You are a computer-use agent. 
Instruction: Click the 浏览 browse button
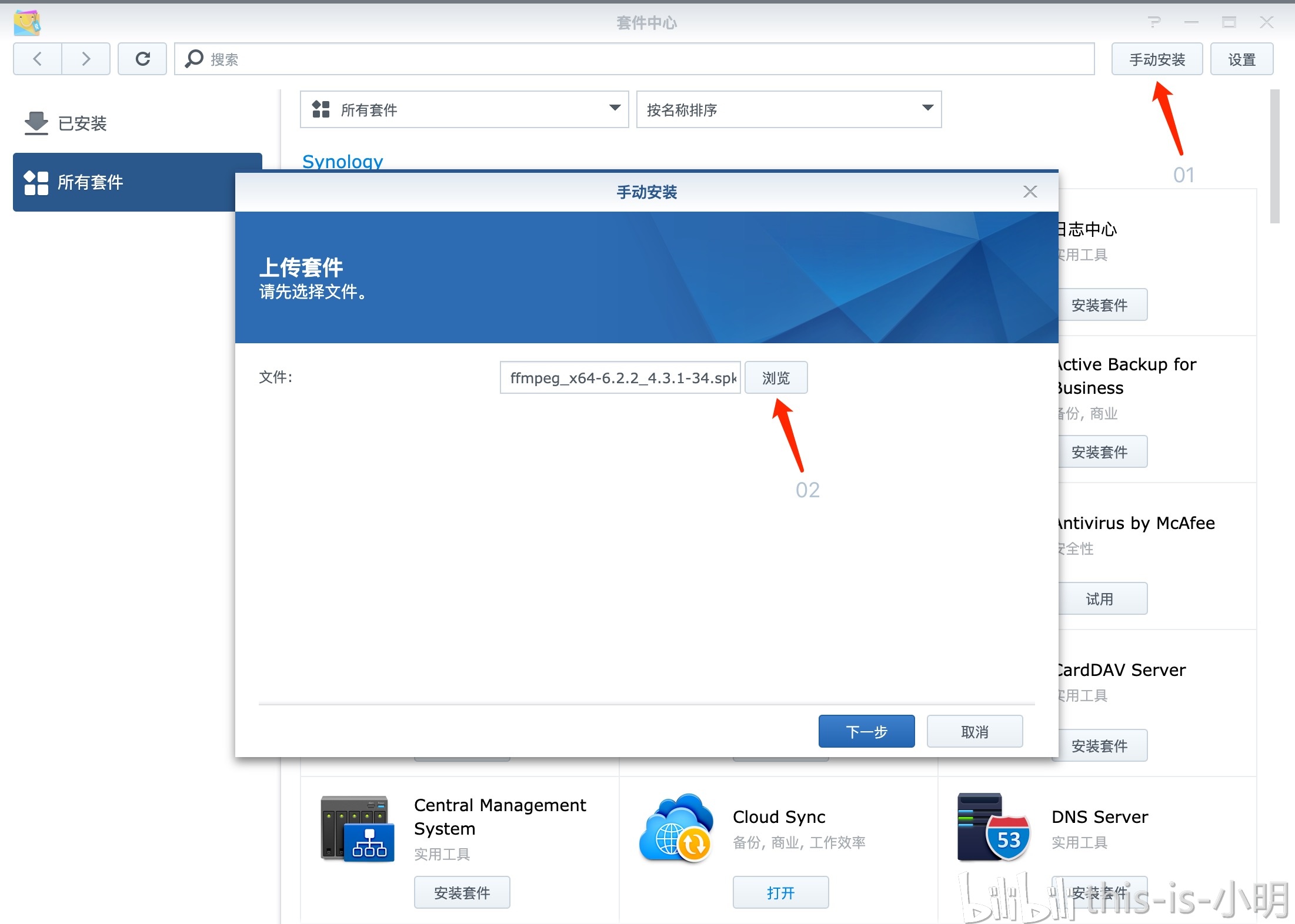pyautogui.click(x=776, y=378)
